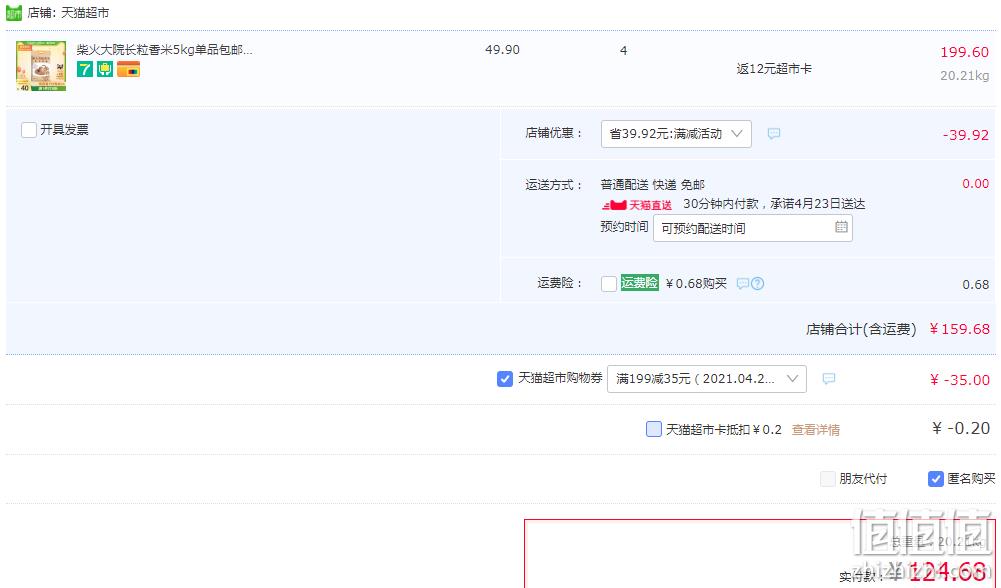Click the message icon beside 店铺优惠 dropdown
This screenshot has height=588, width=1001.
[x=774, y=133]
